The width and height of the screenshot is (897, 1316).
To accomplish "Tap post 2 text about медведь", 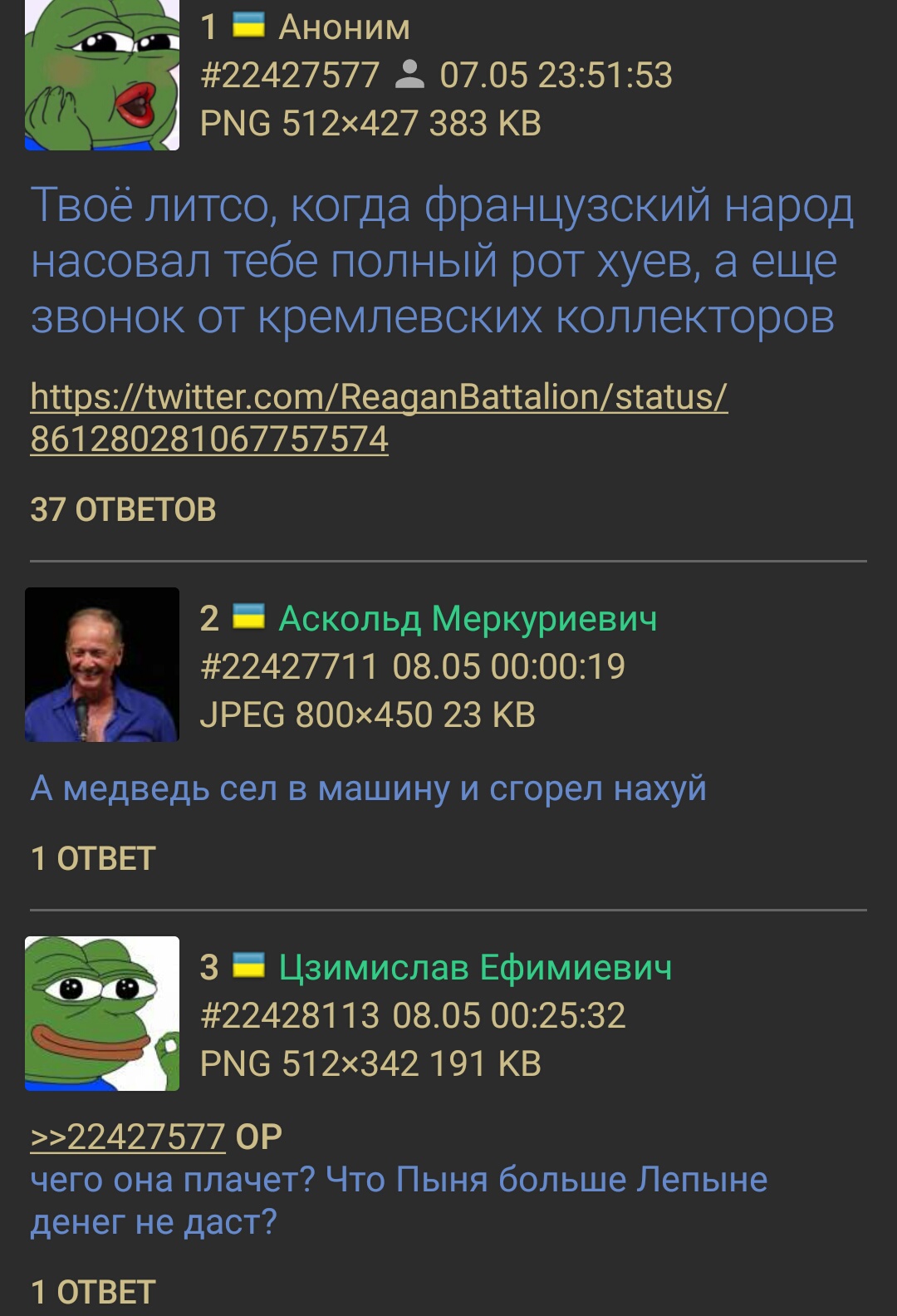I will 368,788.
